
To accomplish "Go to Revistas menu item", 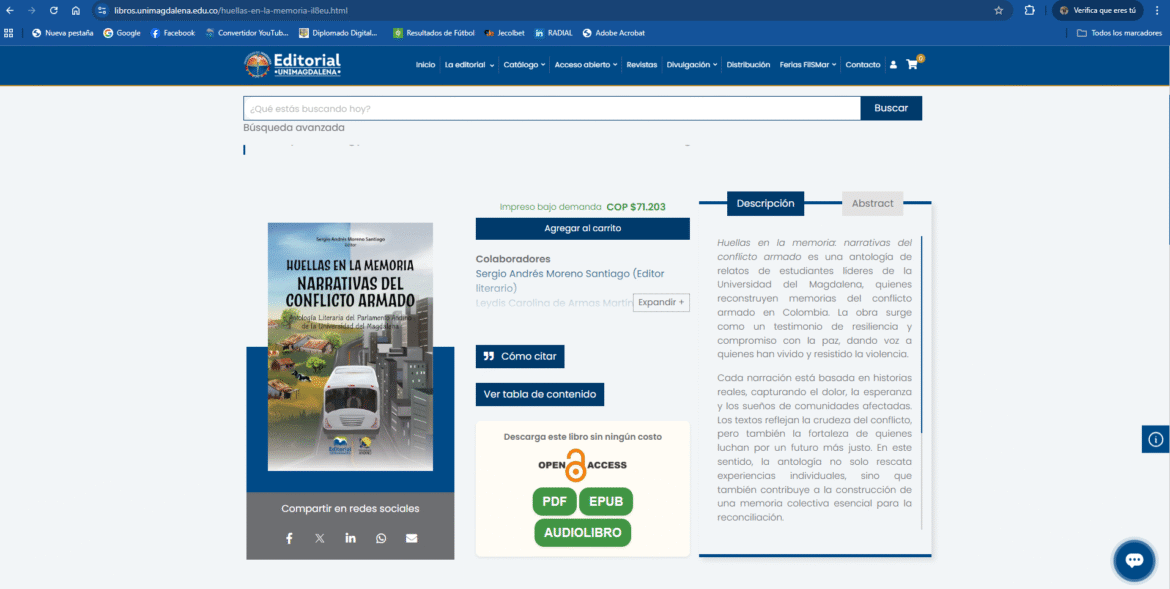I will pyautogui.click(x=642, y=65).
